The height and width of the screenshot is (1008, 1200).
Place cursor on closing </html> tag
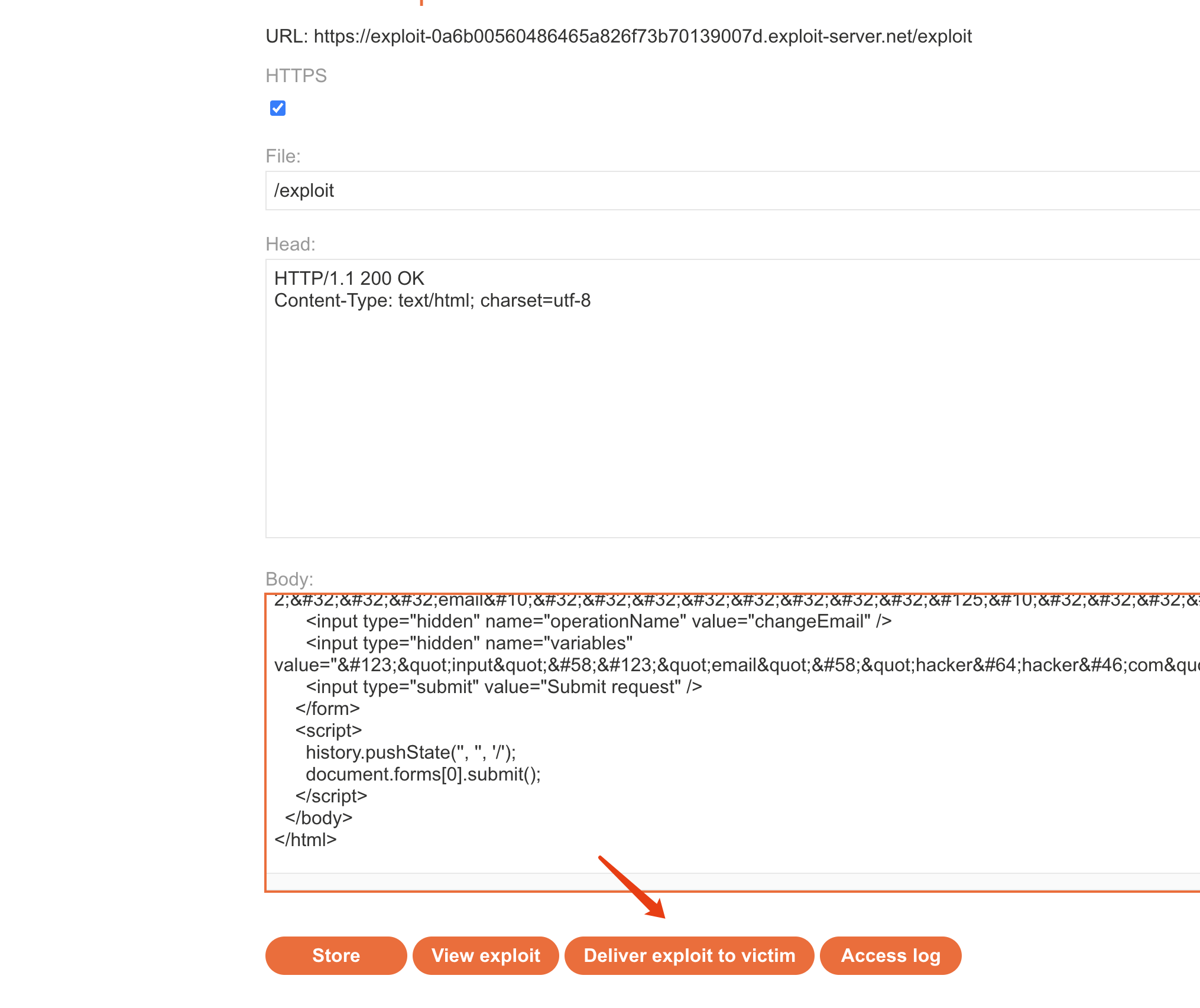[x=305, y=840]
